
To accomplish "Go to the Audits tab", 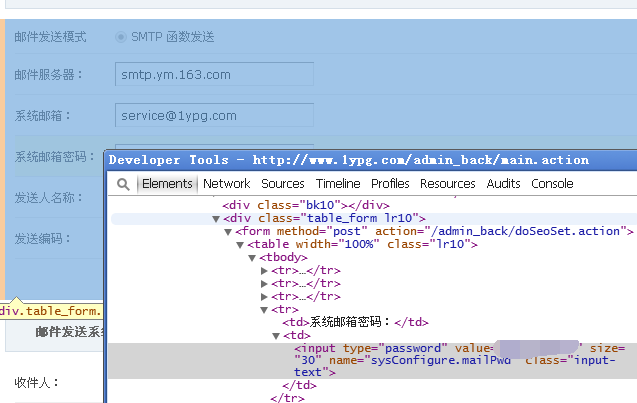I will [503, 184].
